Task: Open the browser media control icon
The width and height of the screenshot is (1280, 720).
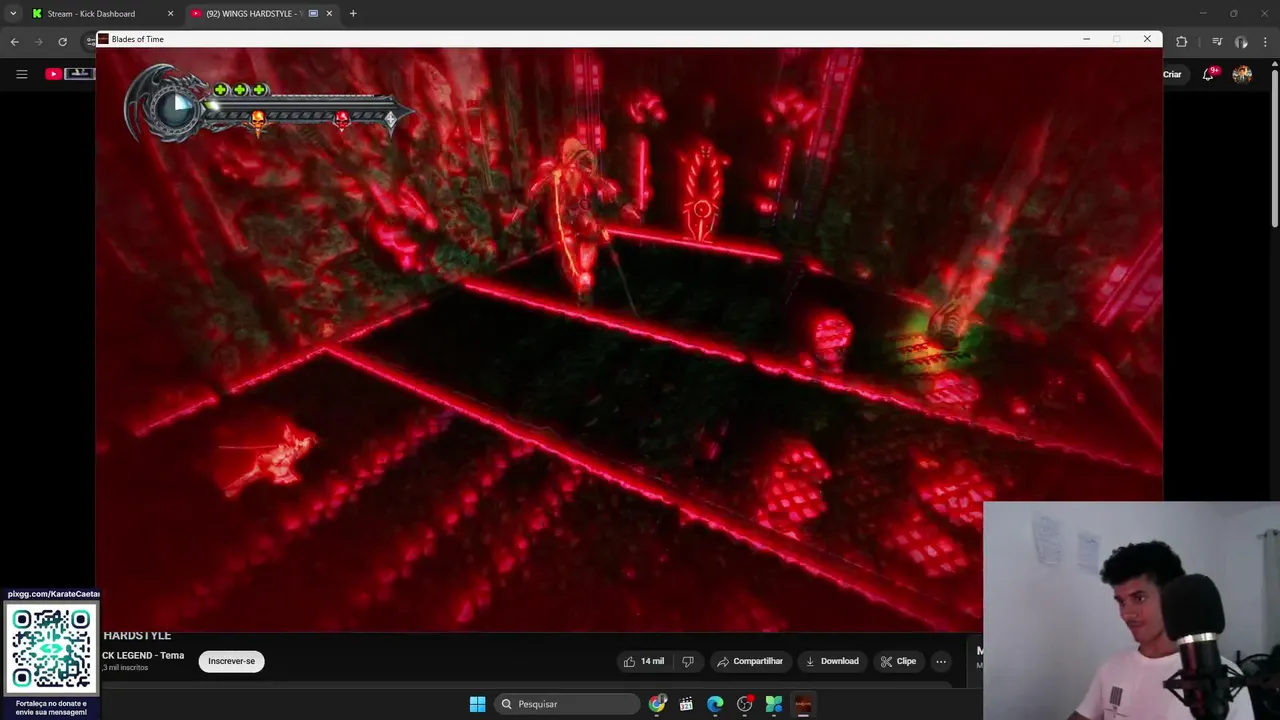Action: (x=1217, y=42)
